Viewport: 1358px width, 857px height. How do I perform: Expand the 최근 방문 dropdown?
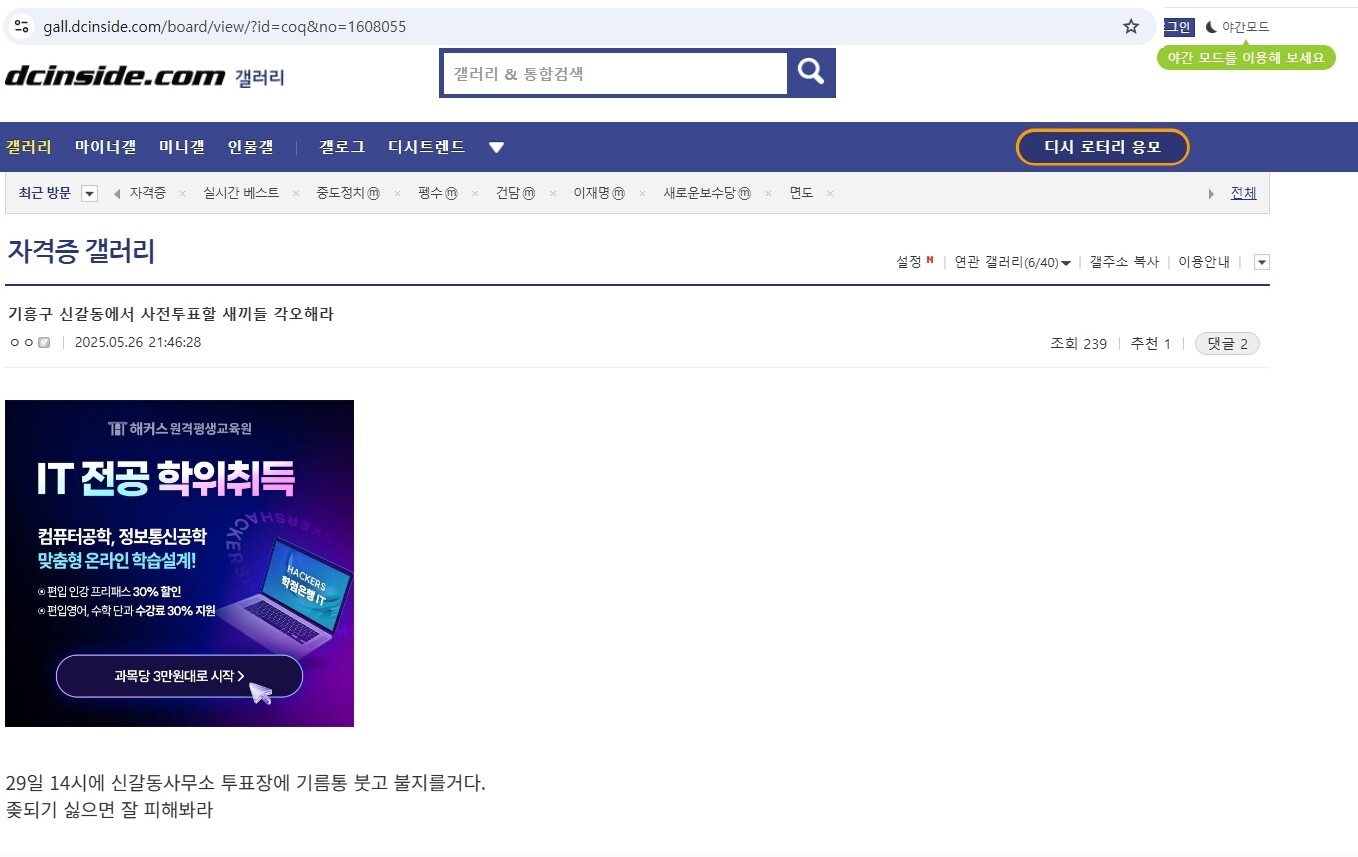coord(89,193)
